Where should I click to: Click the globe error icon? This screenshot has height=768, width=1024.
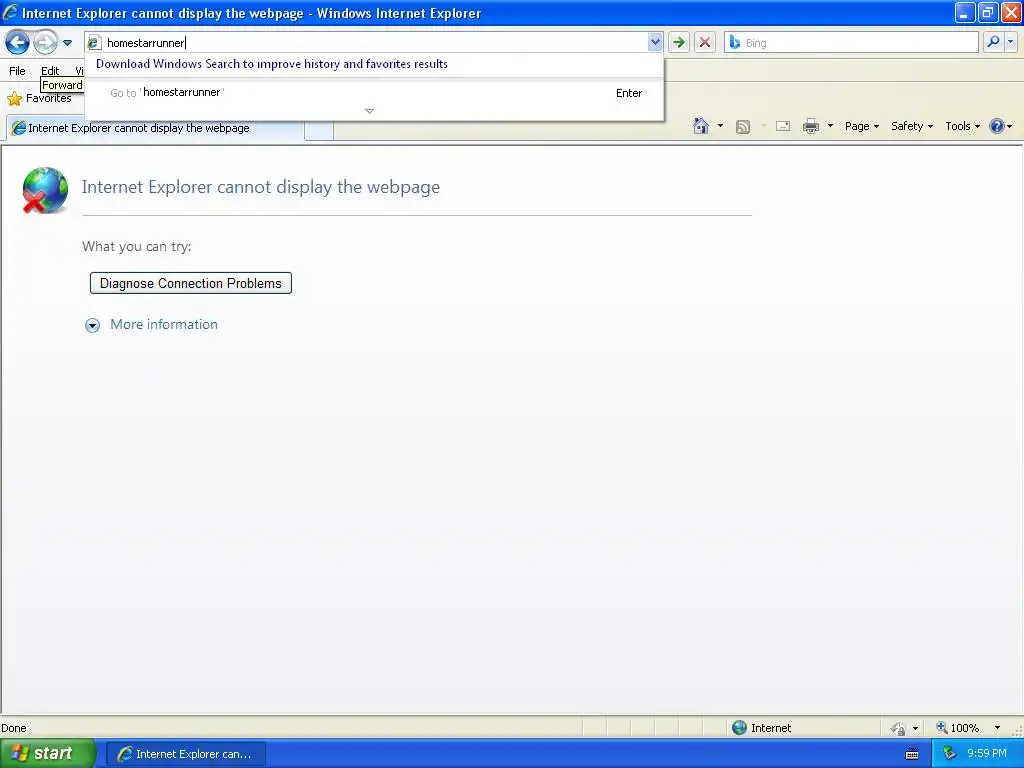[x=44, y=190]
